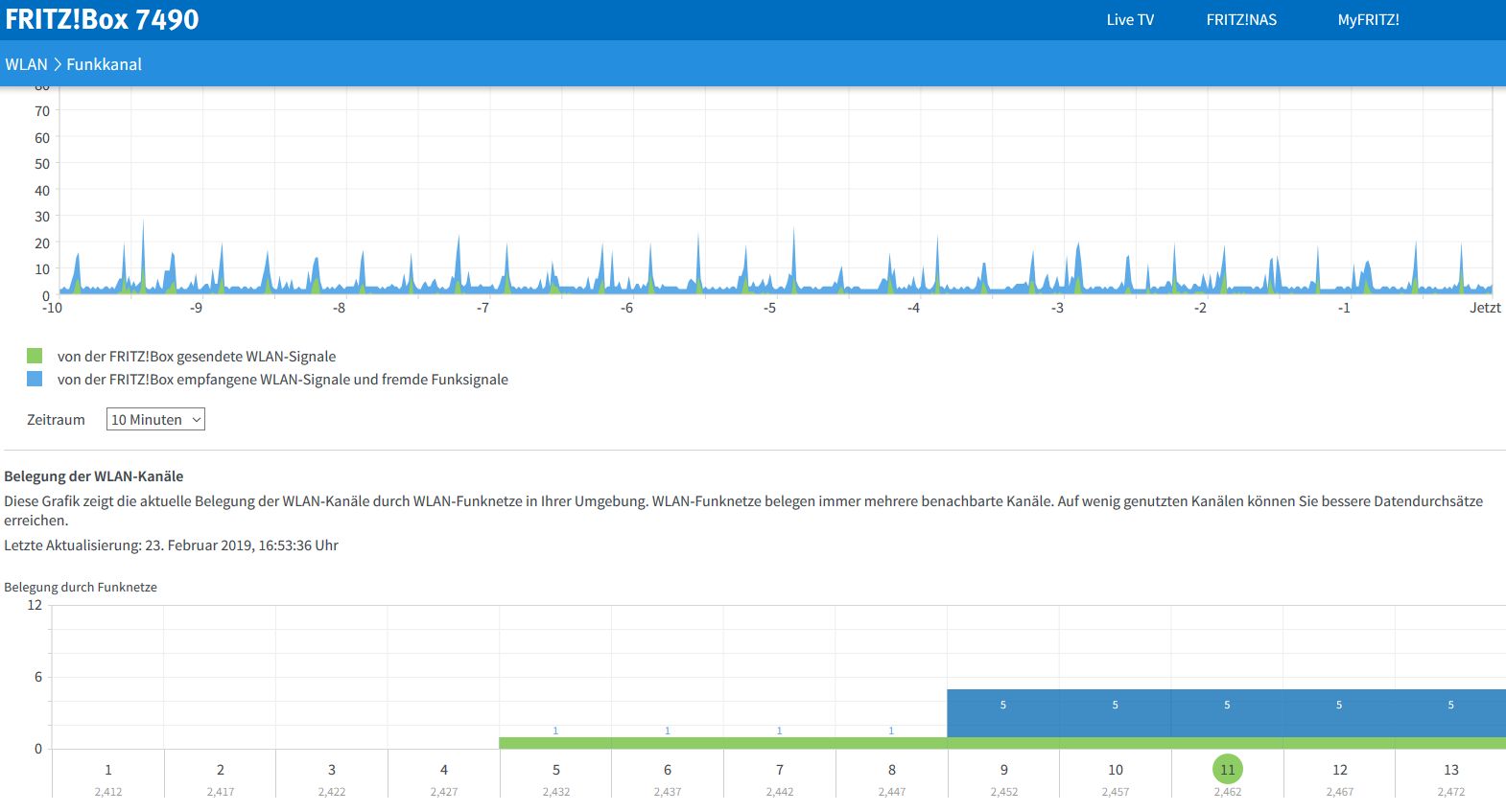This screenshot has height=812, width=1506.
Task: Click the 'Jetzt' time axis label
Action: 1485,308
